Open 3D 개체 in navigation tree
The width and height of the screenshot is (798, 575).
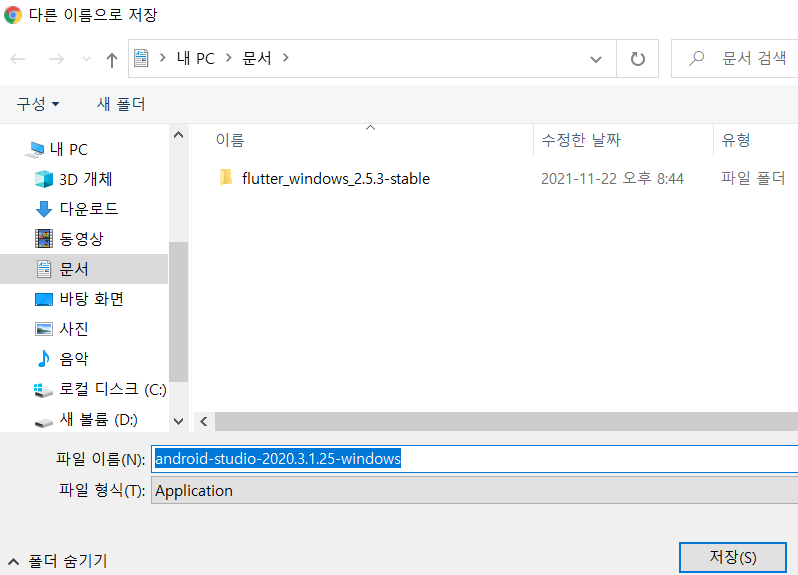[86, 179]
